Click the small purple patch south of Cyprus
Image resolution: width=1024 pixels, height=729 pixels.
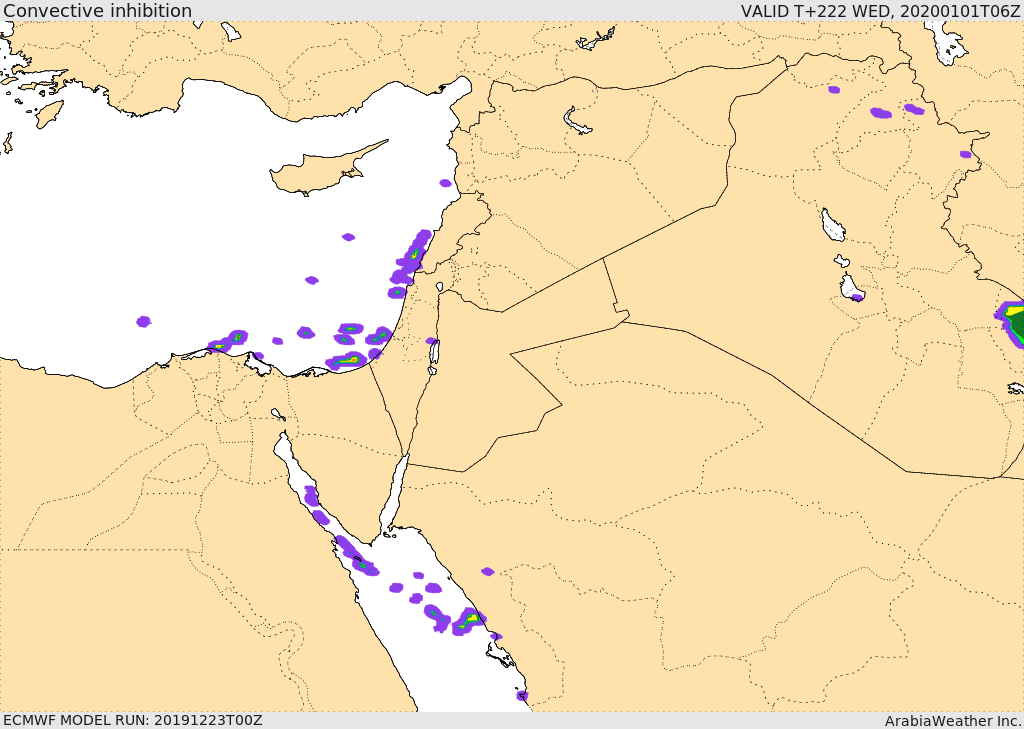click(348, 237)
